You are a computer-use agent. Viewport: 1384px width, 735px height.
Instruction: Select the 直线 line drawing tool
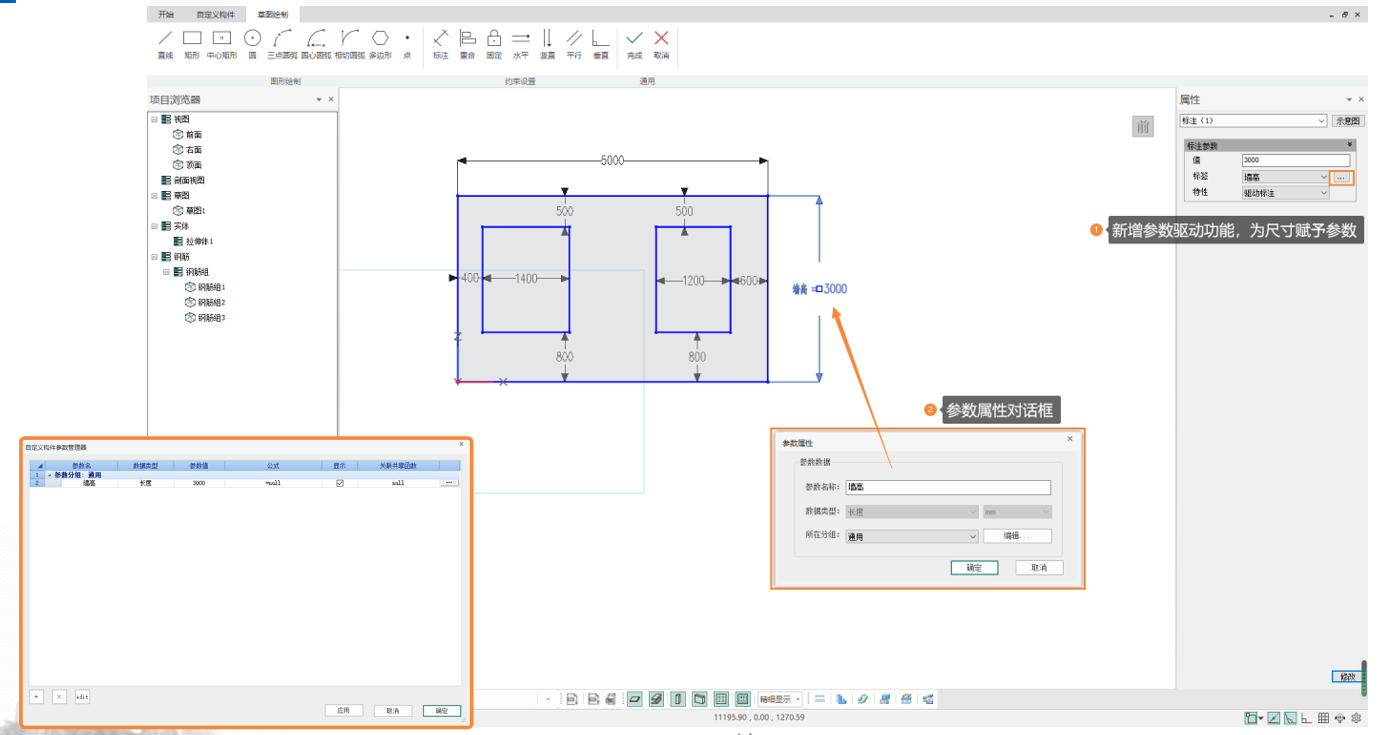point(165,40)
